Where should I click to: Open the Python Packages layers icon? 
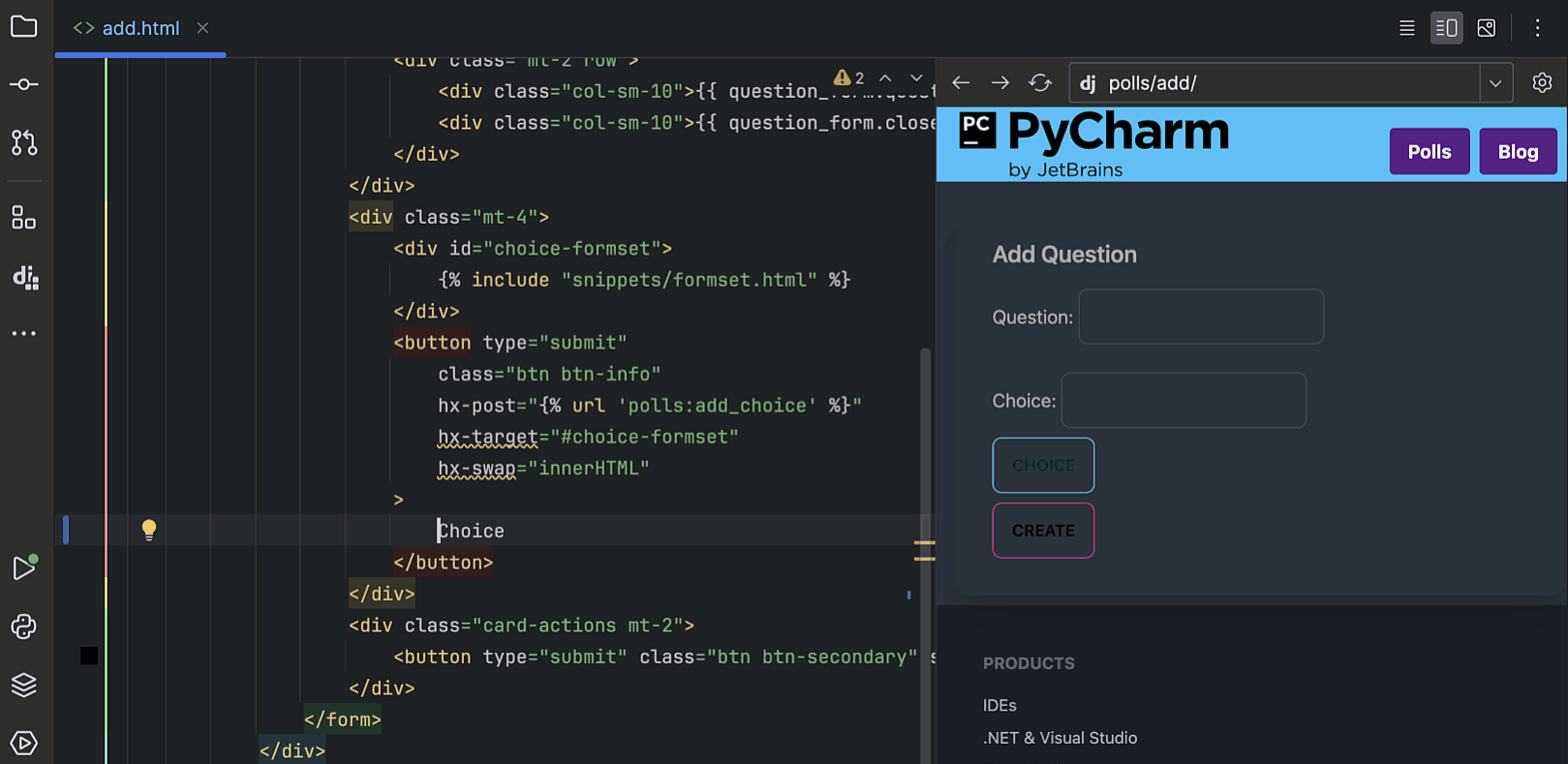[24, 685]
